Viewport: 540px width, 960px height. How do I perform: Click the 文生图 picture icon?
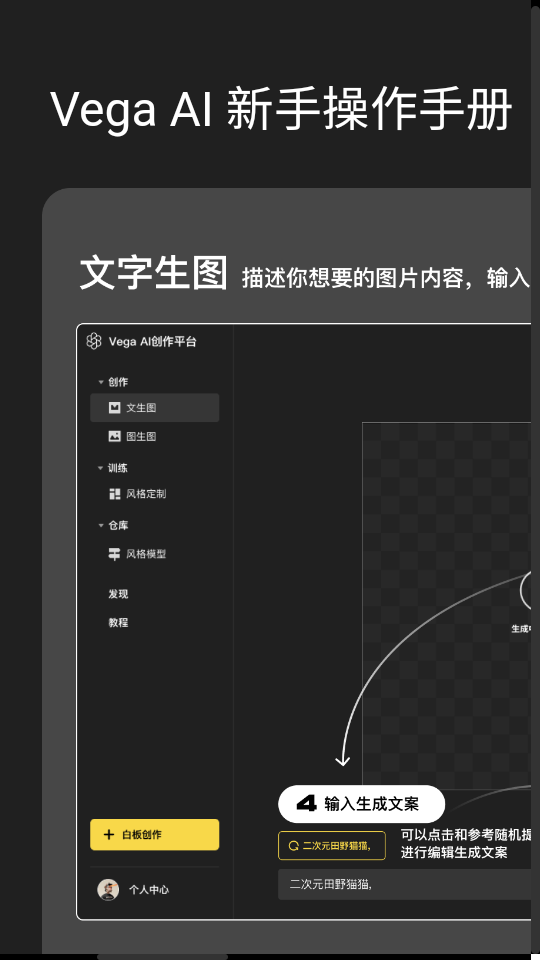114,408
